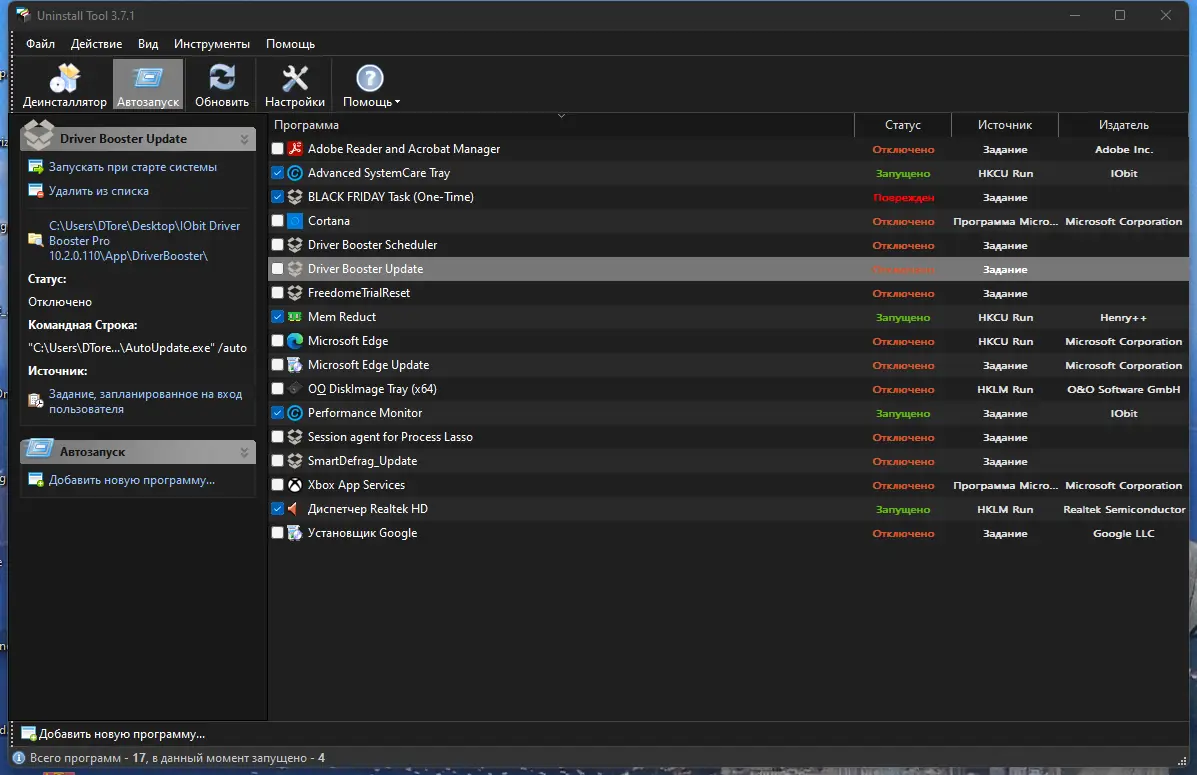
Task: Select the Session agent for Process Lasso entry
Action: (x=389, y=437)
